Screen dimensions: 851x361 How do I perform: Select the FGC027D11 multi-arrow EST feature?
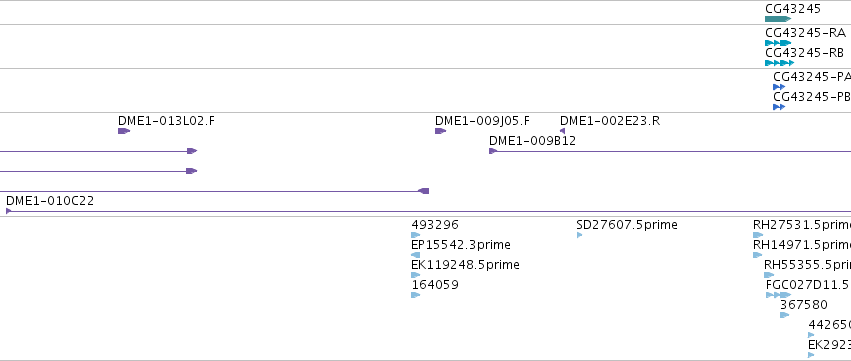pos(778,295)
